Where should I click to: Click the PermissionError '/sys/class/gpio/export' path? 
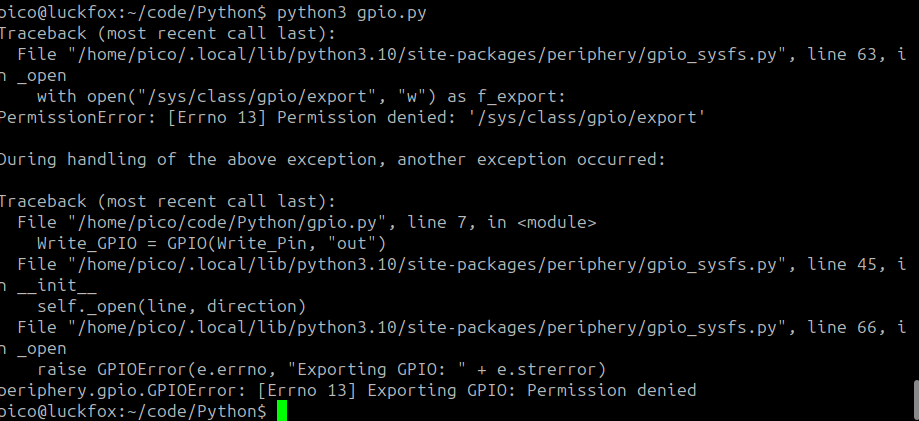pos(587,117)
